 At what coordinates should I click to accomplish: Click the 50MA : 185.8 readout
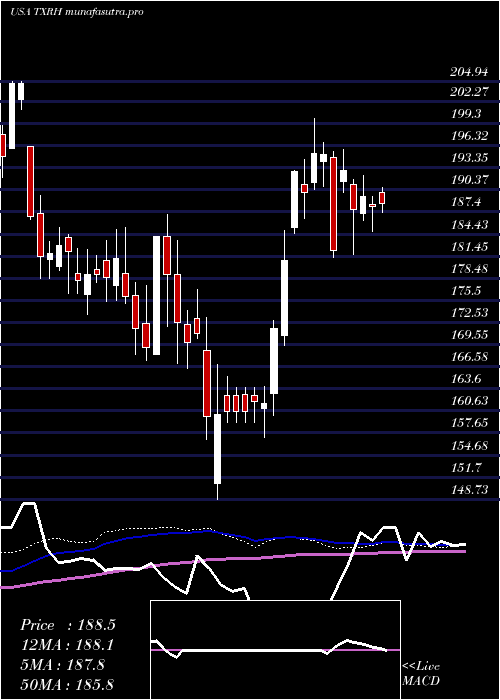67,684
